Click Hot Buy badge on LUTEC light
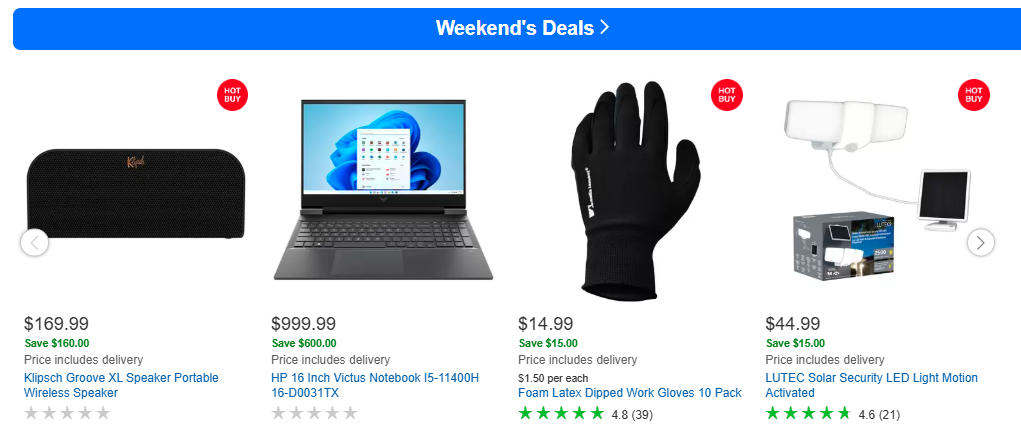 [972, 94]
